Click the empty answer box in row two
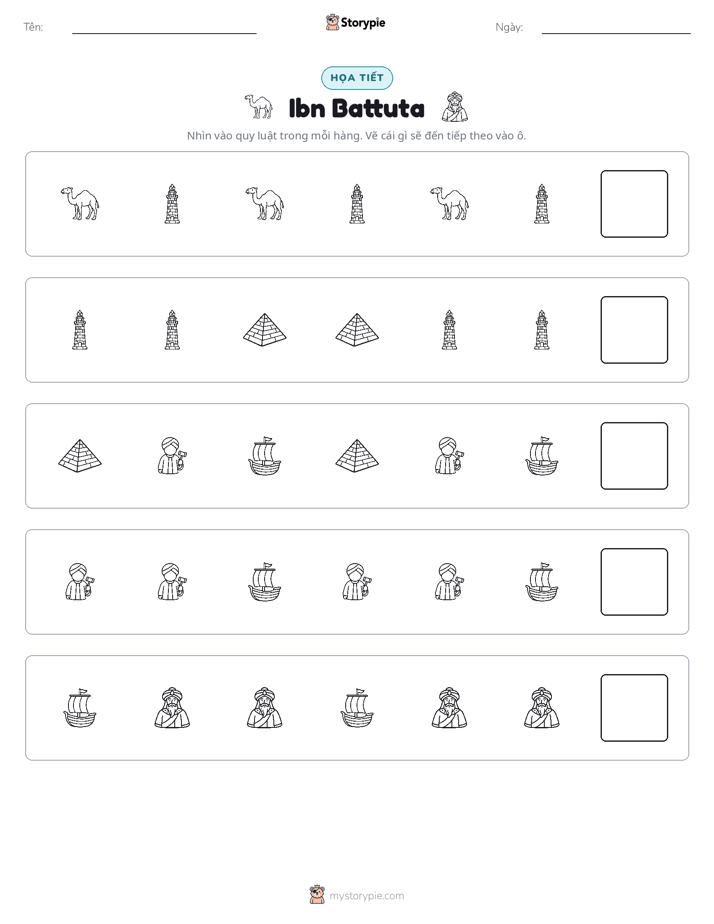Viewport: 714px width, 924px height. (x=634, y=330)
